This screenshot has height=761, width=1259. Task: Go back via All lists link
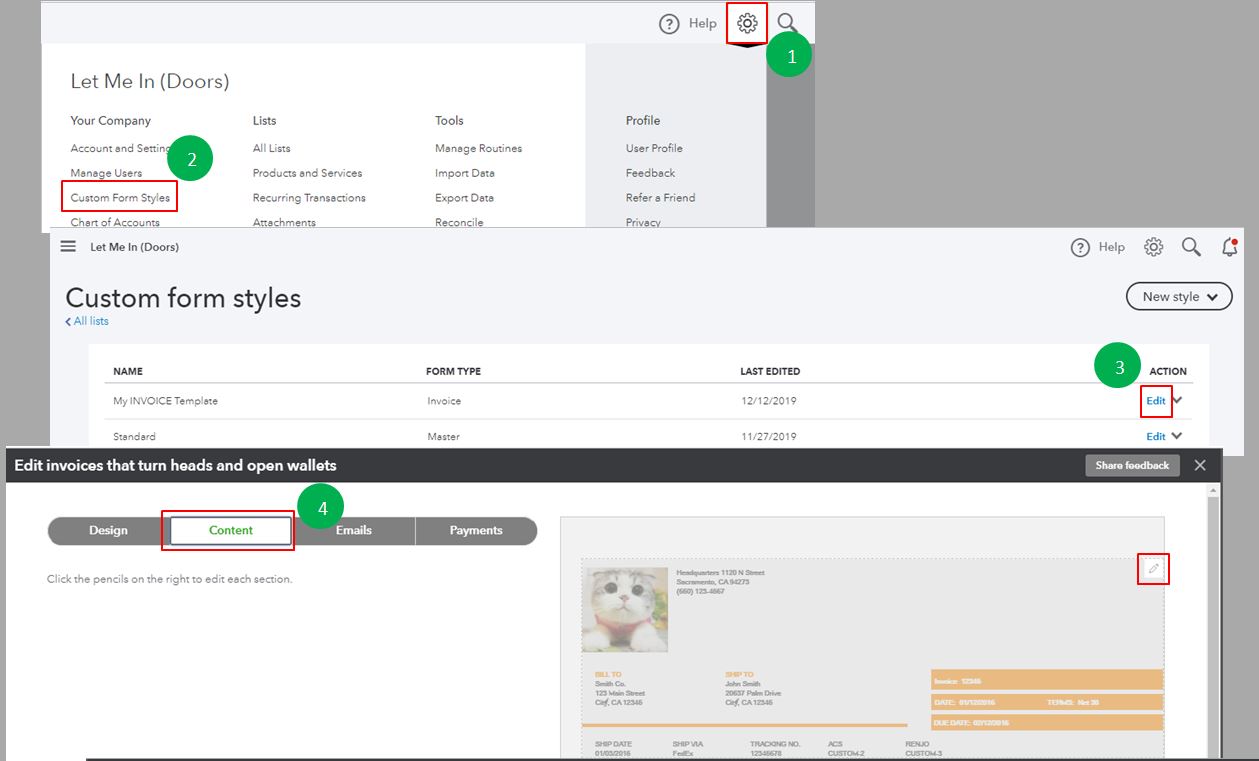[x=87, y=321]
